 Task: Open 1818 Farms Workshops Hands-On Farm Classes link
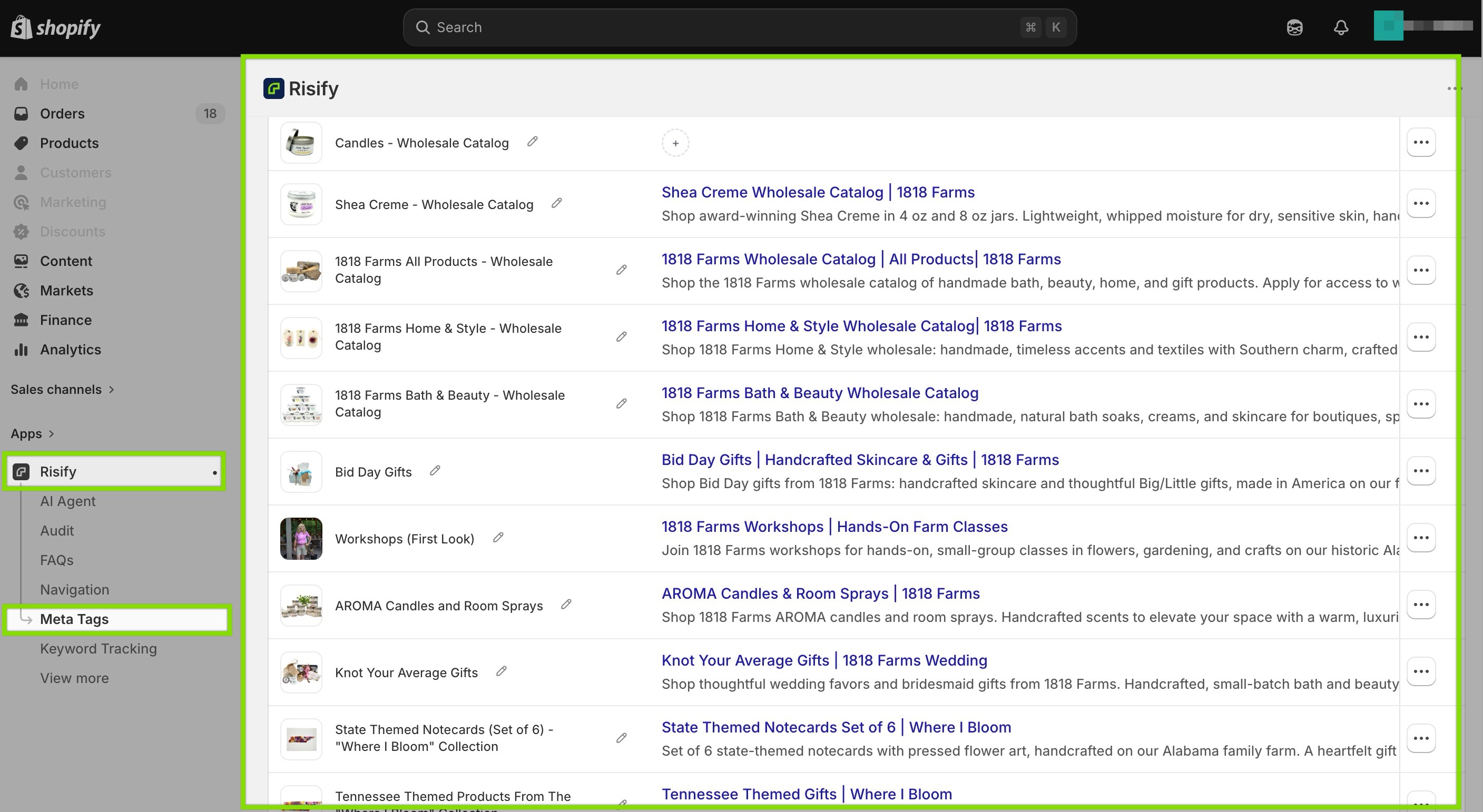click(834, 527)
